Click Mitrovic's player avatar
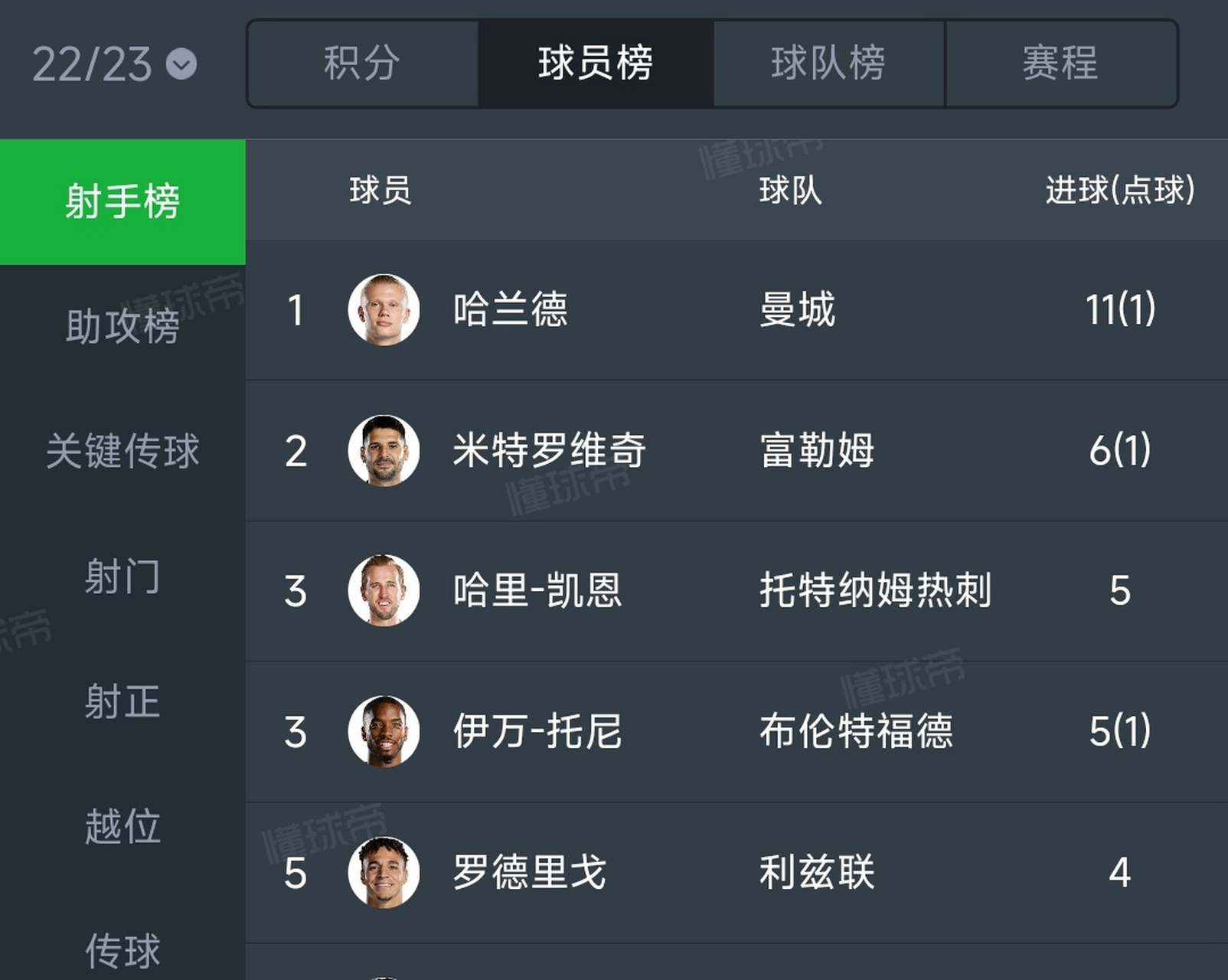Screen dimensions: 1228x980 [384, 452]
